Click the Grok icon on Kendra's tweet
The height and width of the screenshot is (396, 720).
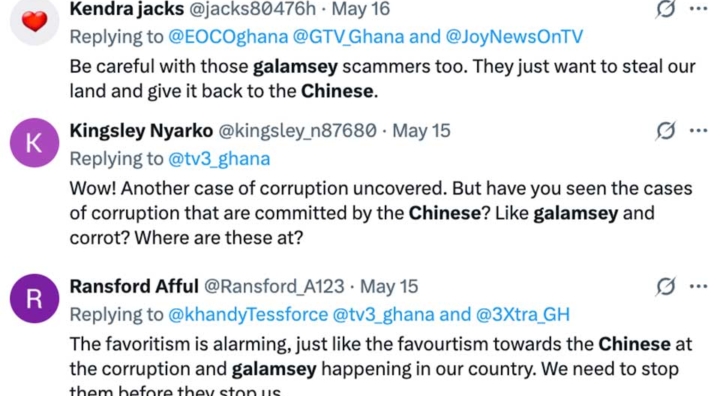coord(665,8)
